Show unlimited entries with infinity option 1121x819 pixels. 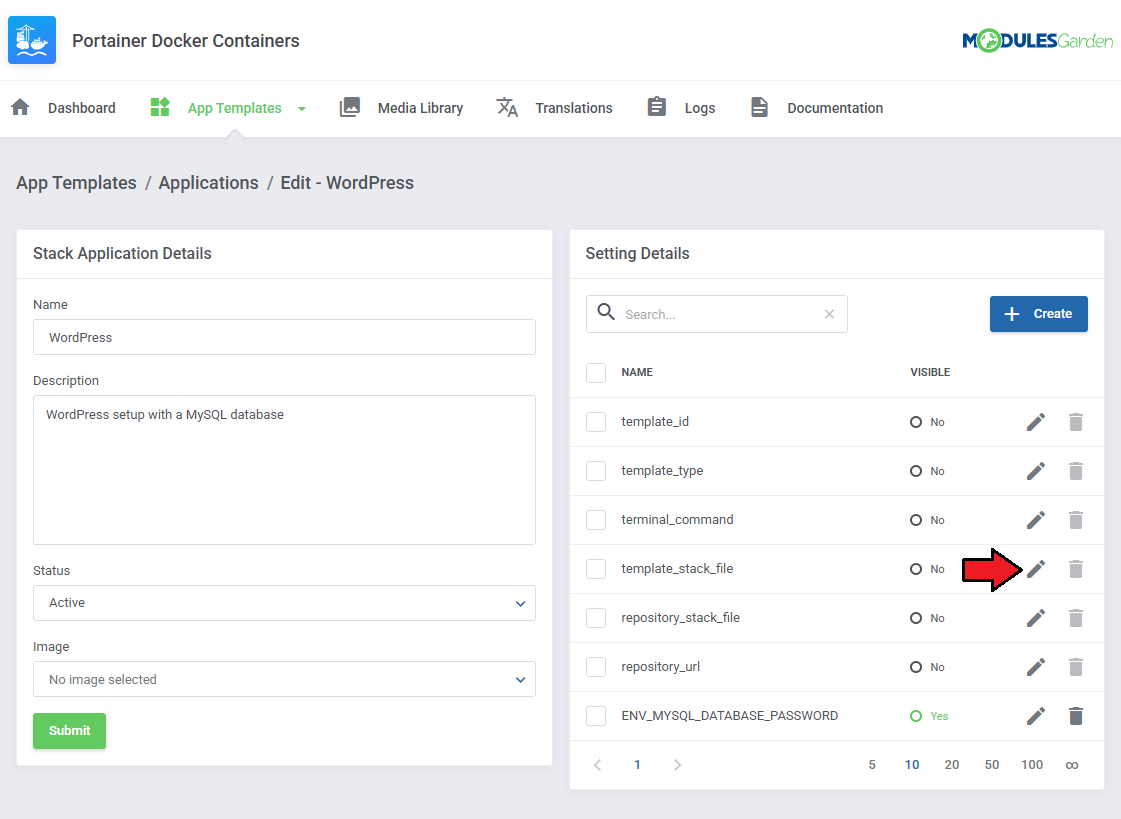pyautogui.click(x=1072, y=765)
